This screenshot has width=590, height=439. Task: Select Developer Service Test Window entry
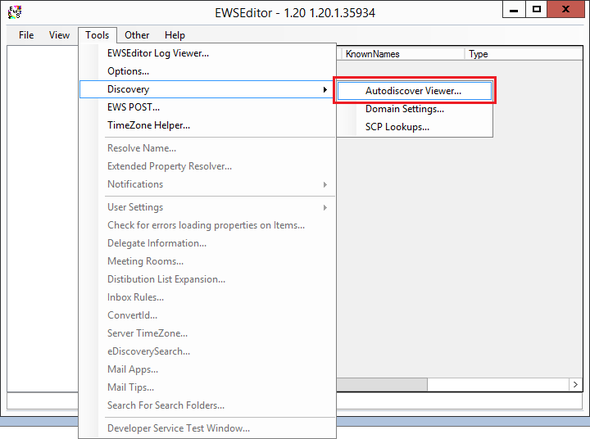click(x=208, y=428)
